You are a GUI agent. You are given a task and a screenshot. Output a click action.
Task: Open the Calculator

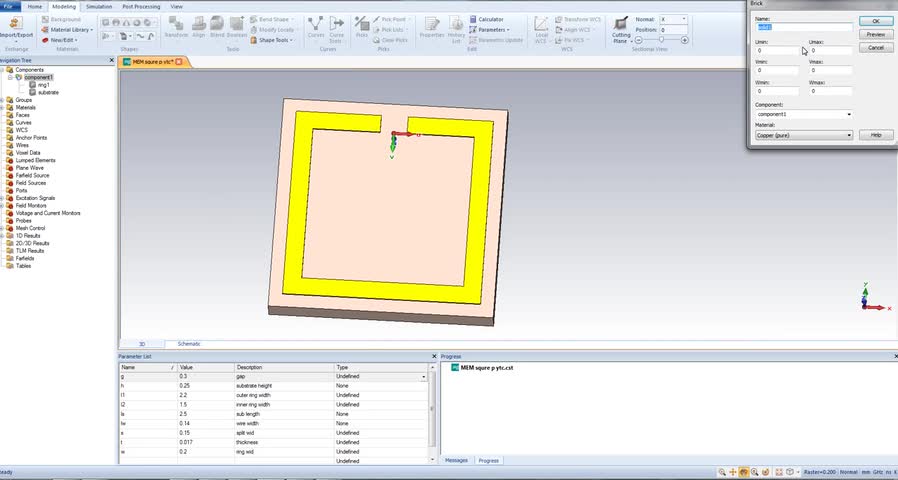click(x=486, y=19)
